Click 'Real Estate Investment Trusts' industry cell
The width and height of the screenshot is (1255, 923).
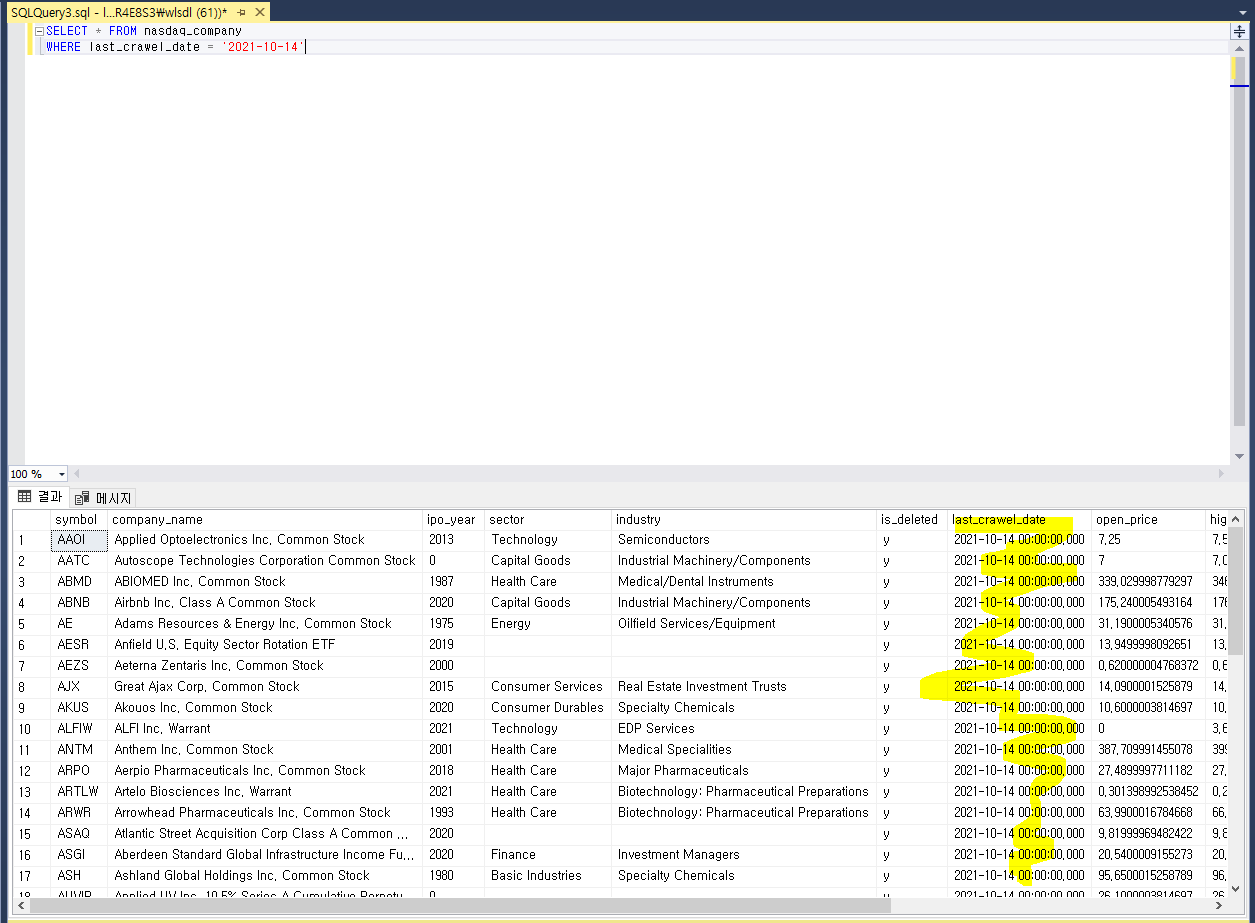744,687
